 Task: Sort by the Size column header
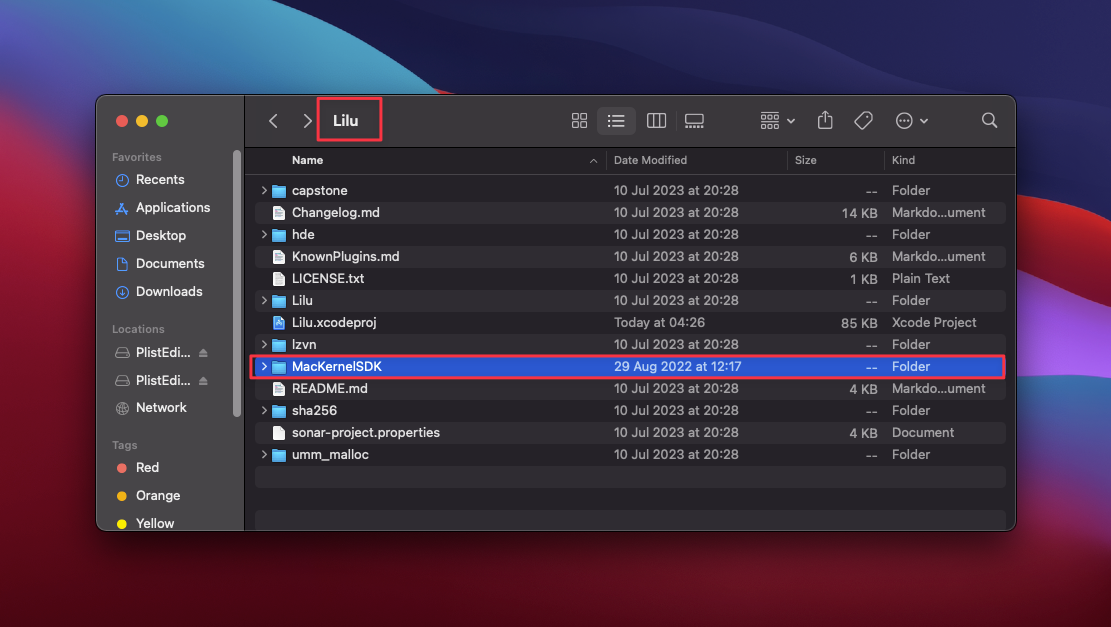point(805,160)
